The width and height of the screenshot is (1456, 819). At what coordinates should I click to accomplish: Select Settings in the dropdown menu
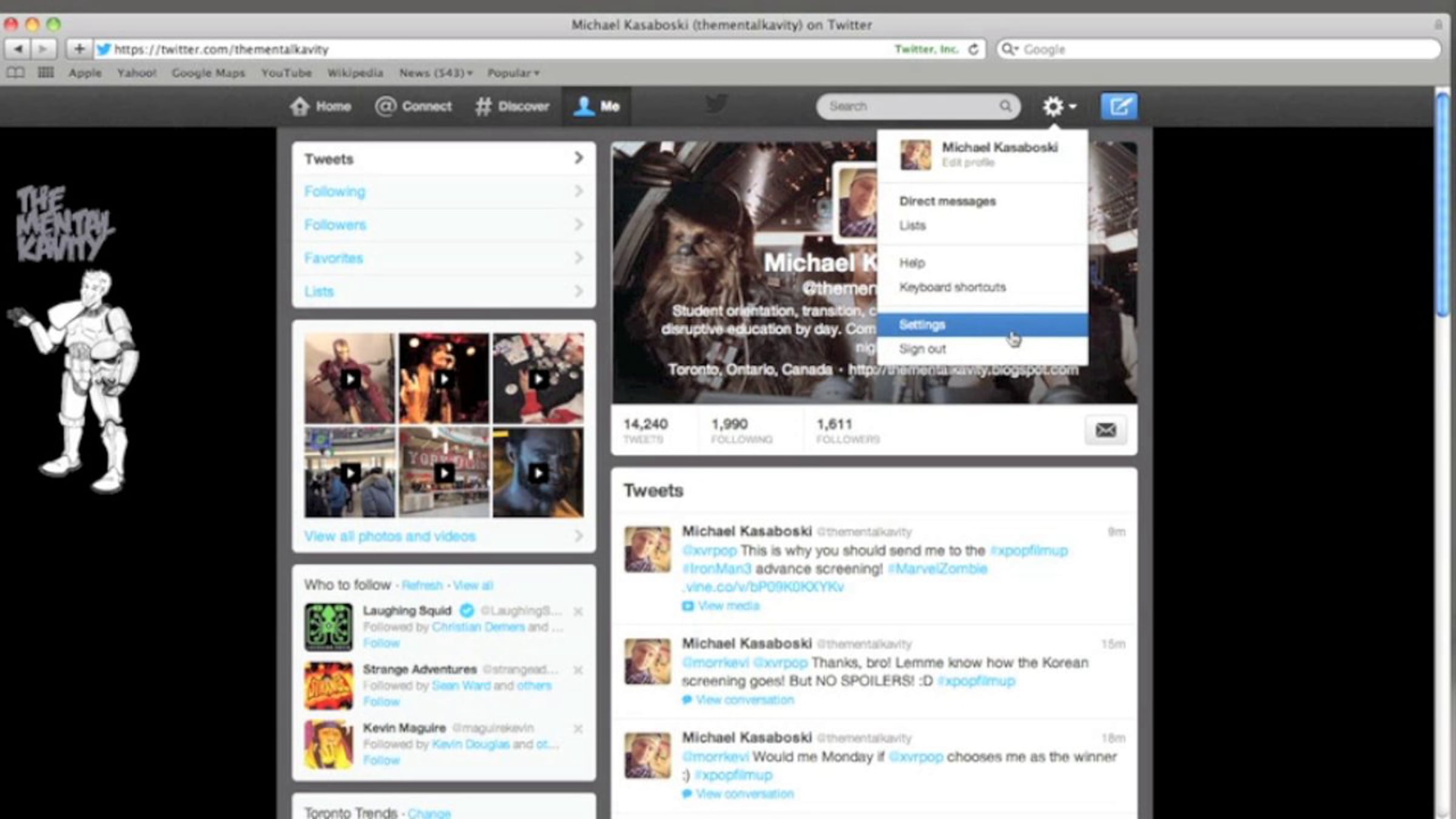[x=922, y=325]
